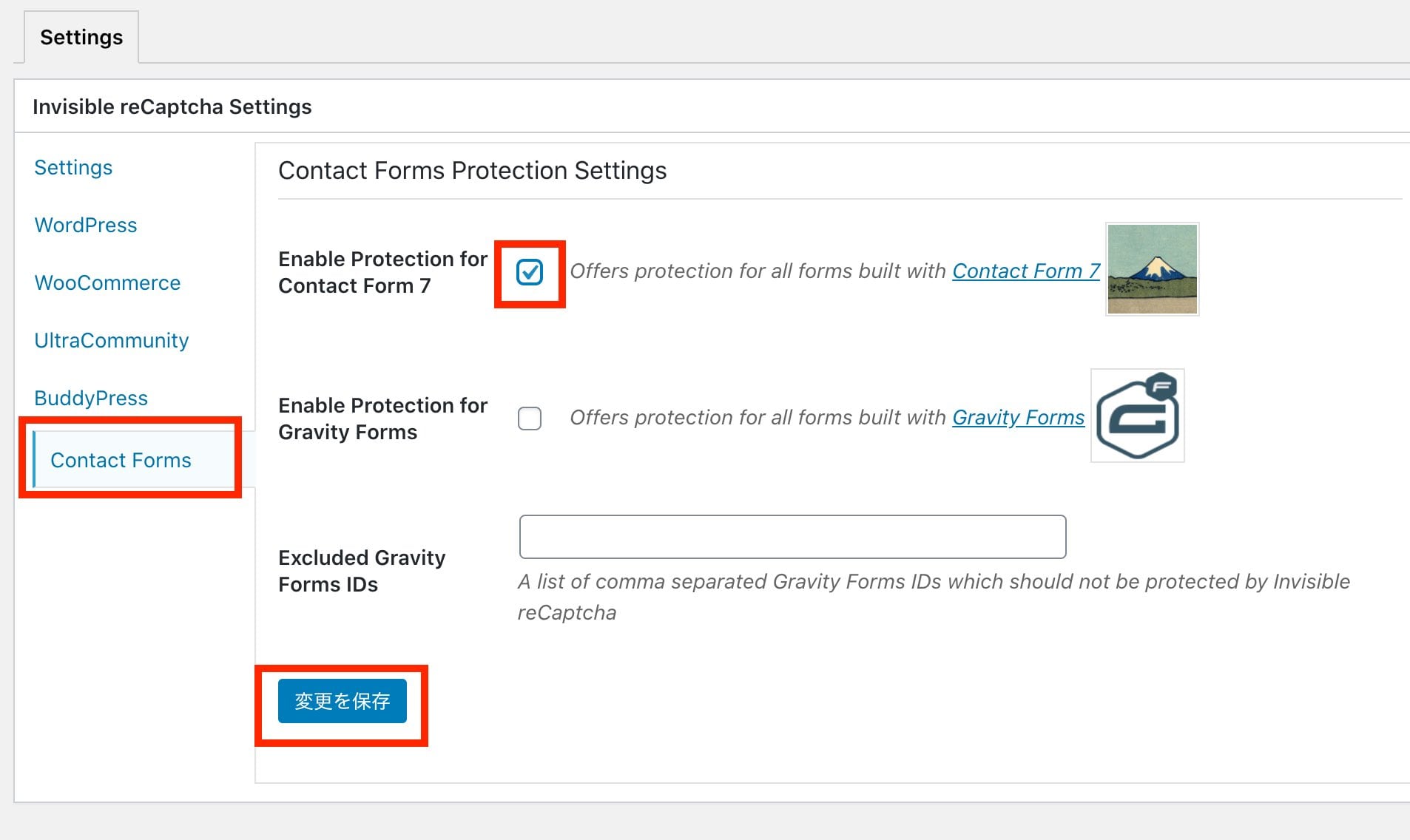The image size is (1410, 840).
Task: Click the Enable Protection for Gravity Forms label
Action: [x=382, y=419]
